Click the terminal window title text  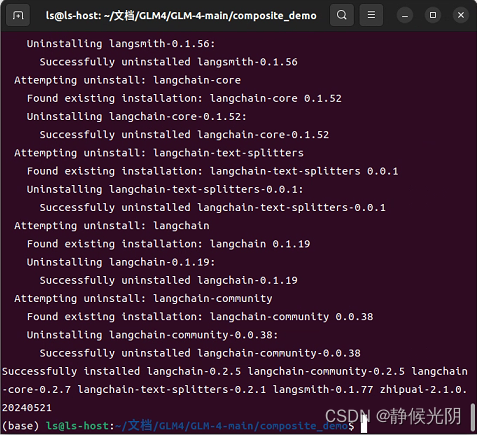181,15
